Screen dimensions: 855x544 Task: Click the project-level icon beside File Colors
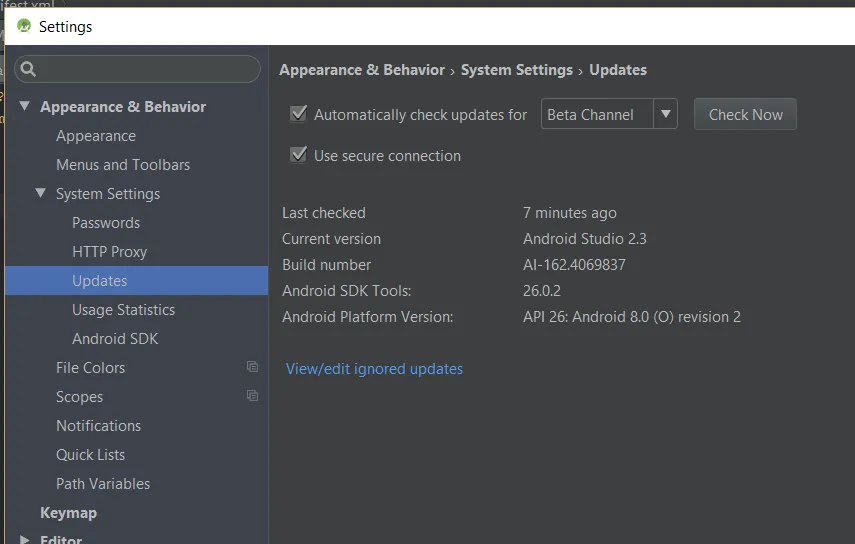252,367
